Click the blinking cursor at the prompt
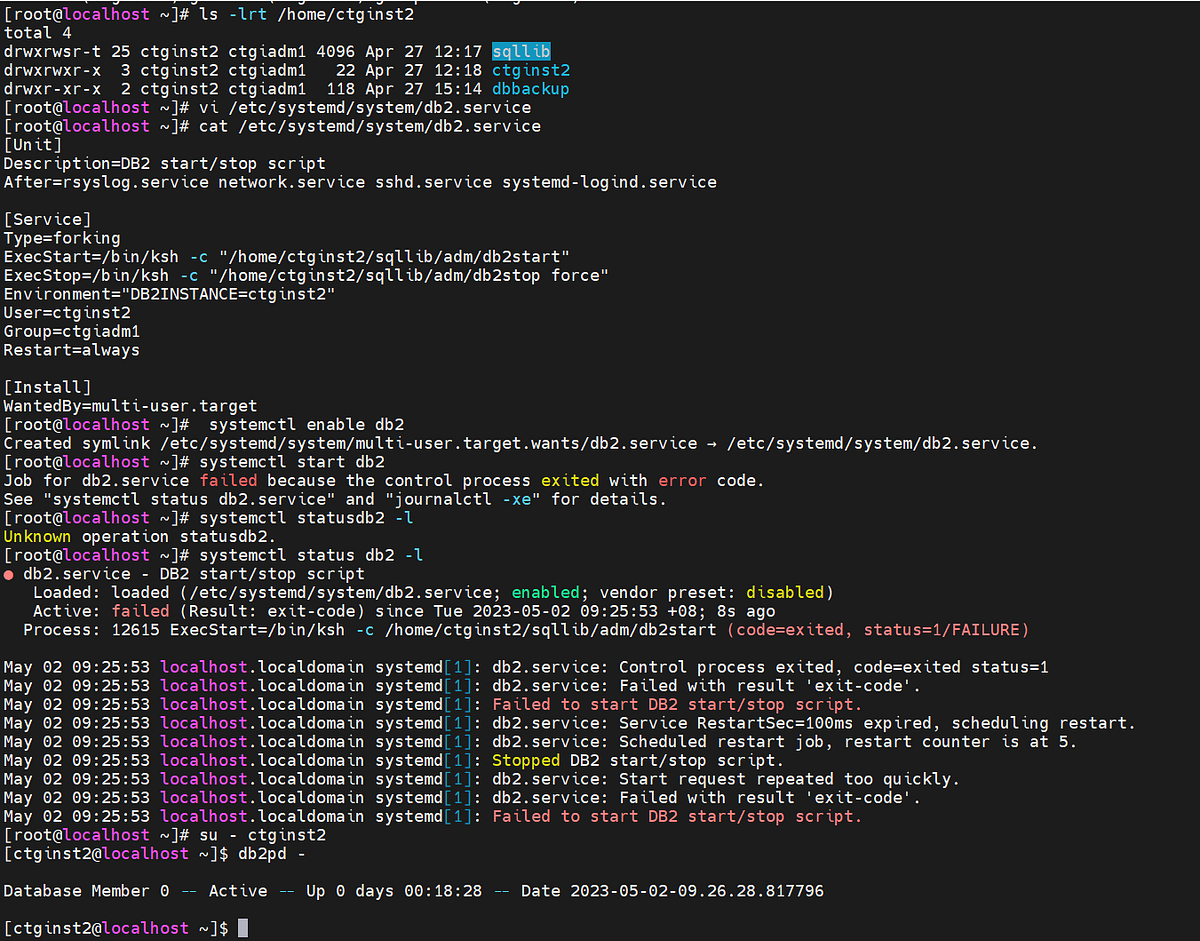 click(x=241, y=927)
